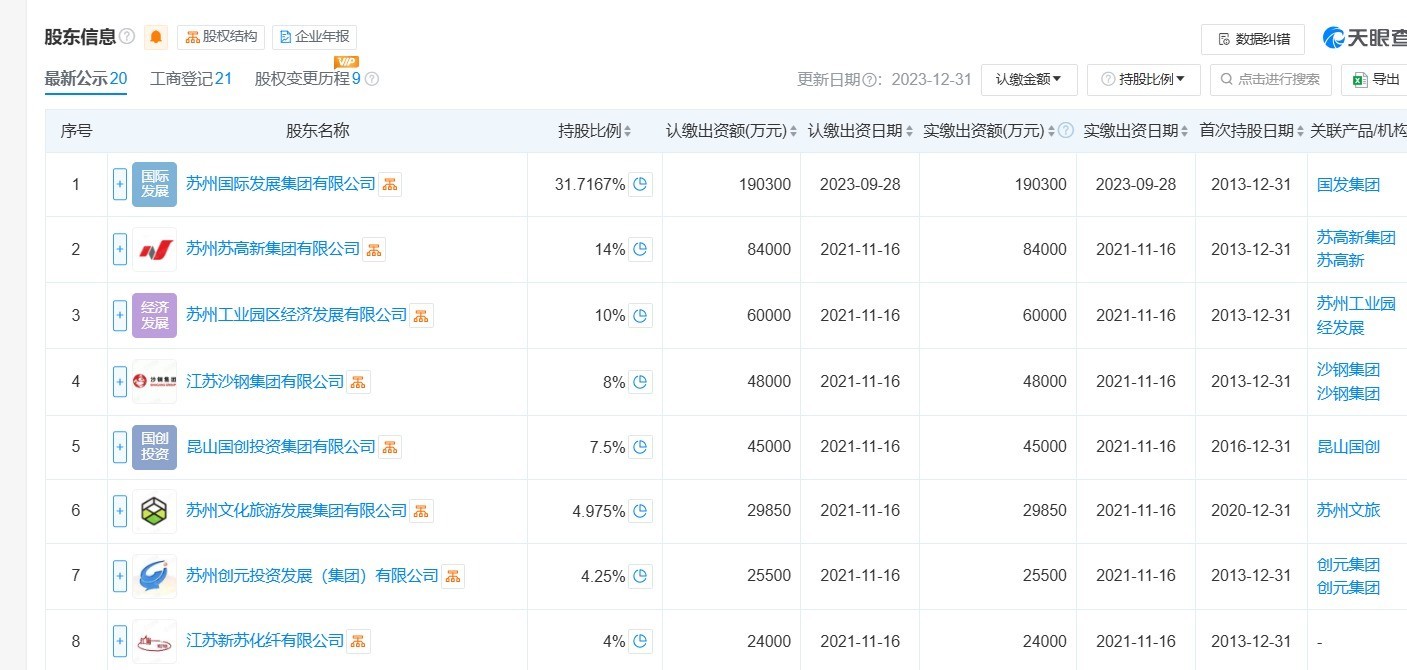Click the orange bell alert icon
The width and height of the screenshot is (1407, 670).
click(156, 38)
